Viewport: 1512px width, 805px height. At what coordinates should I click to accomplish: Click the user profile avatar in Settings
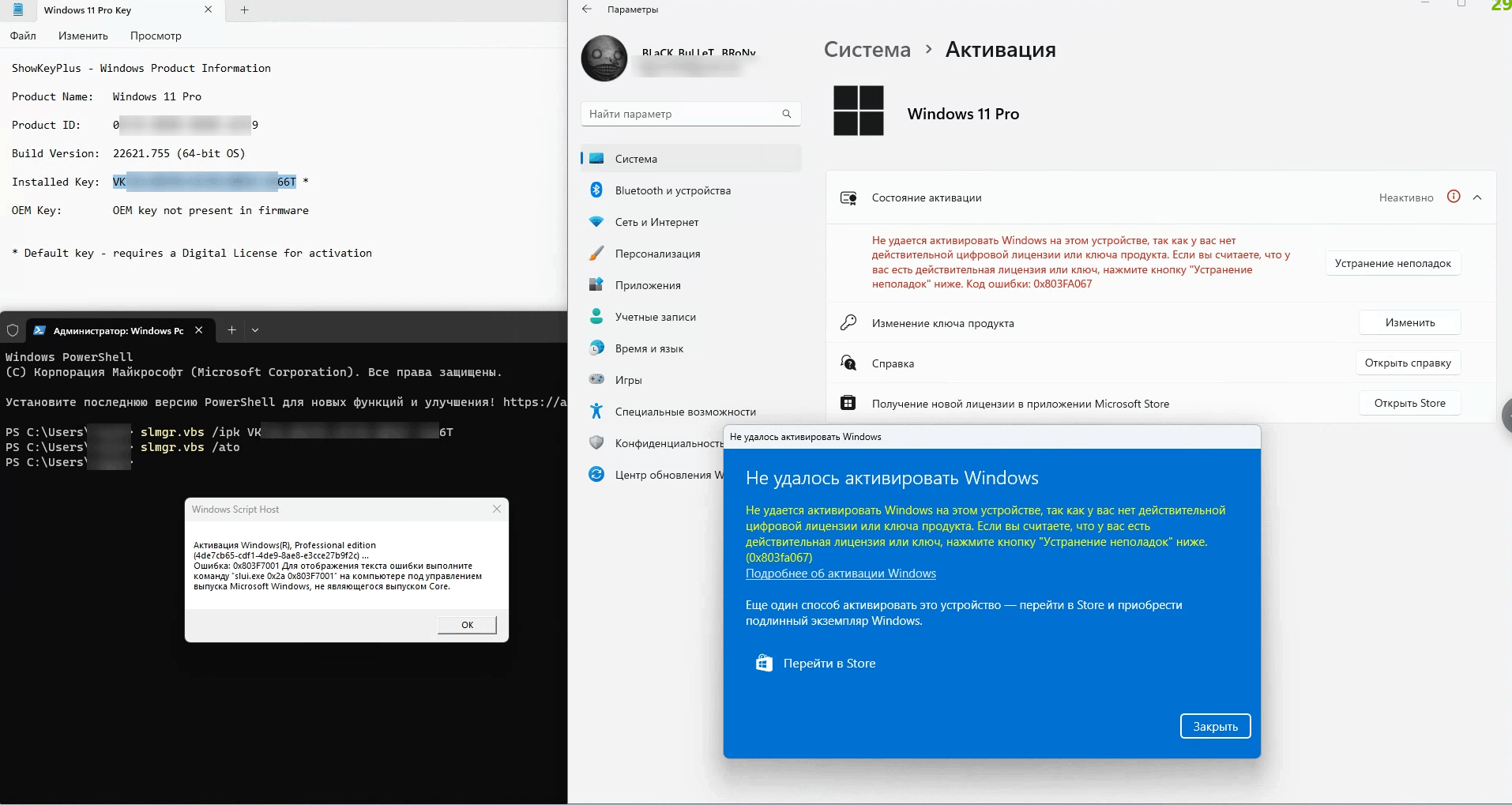604,58
